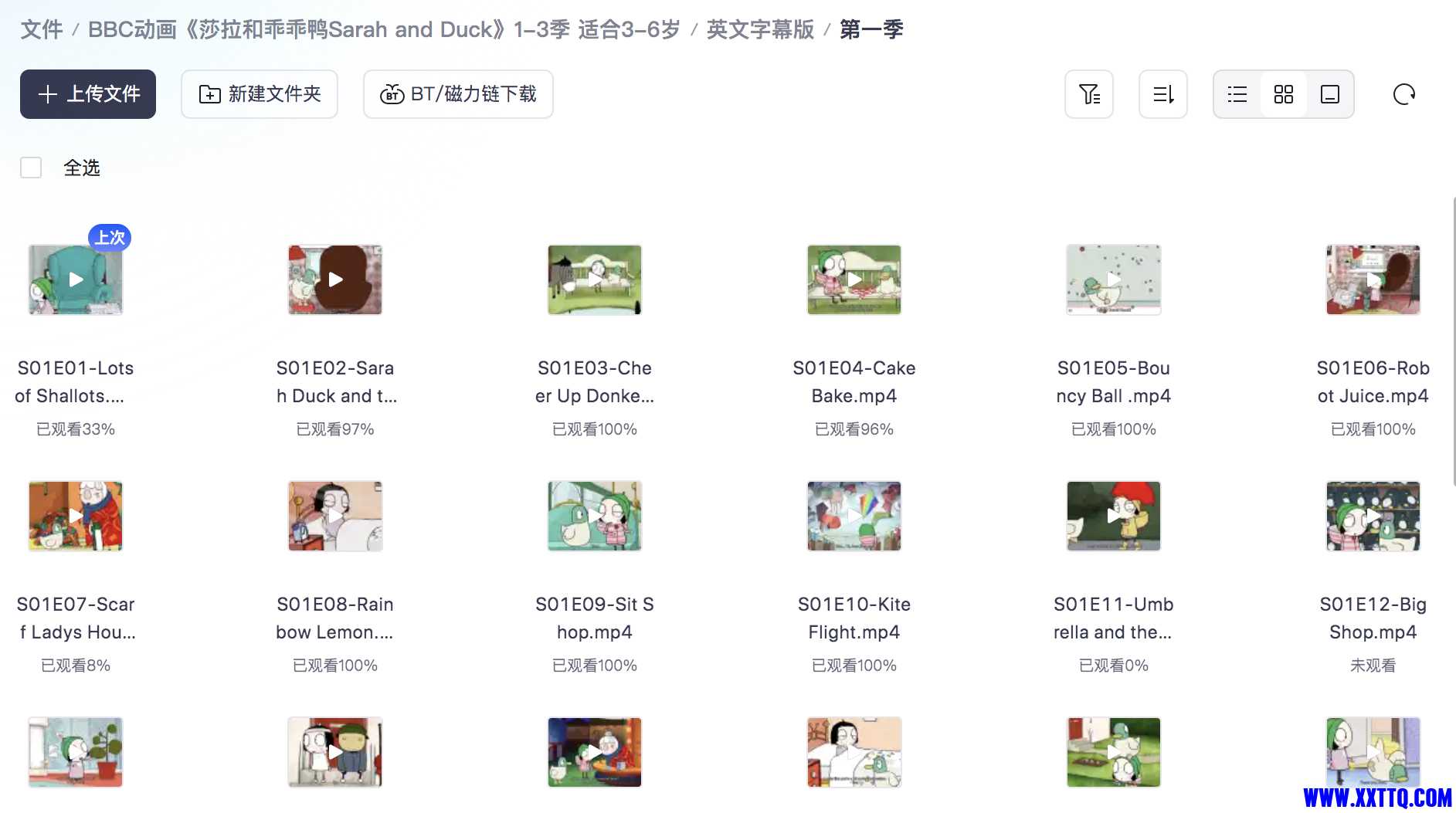Open BT/磁力链下载 download option
Viewport: 1456px width, 813px height.
[458, 94]
